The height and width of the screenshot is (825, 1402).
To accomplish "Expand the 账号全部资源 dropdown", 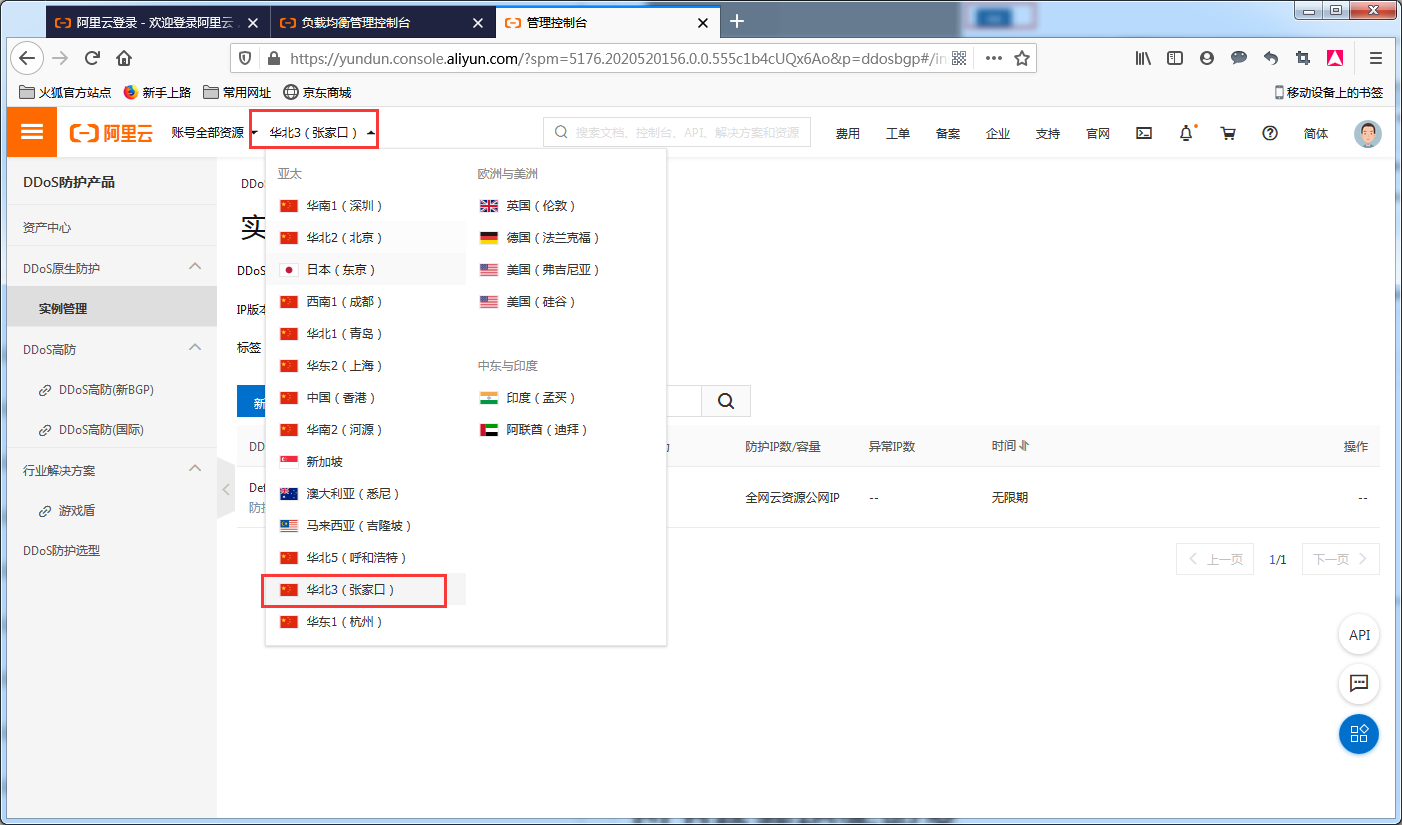I will click(214, 132).
